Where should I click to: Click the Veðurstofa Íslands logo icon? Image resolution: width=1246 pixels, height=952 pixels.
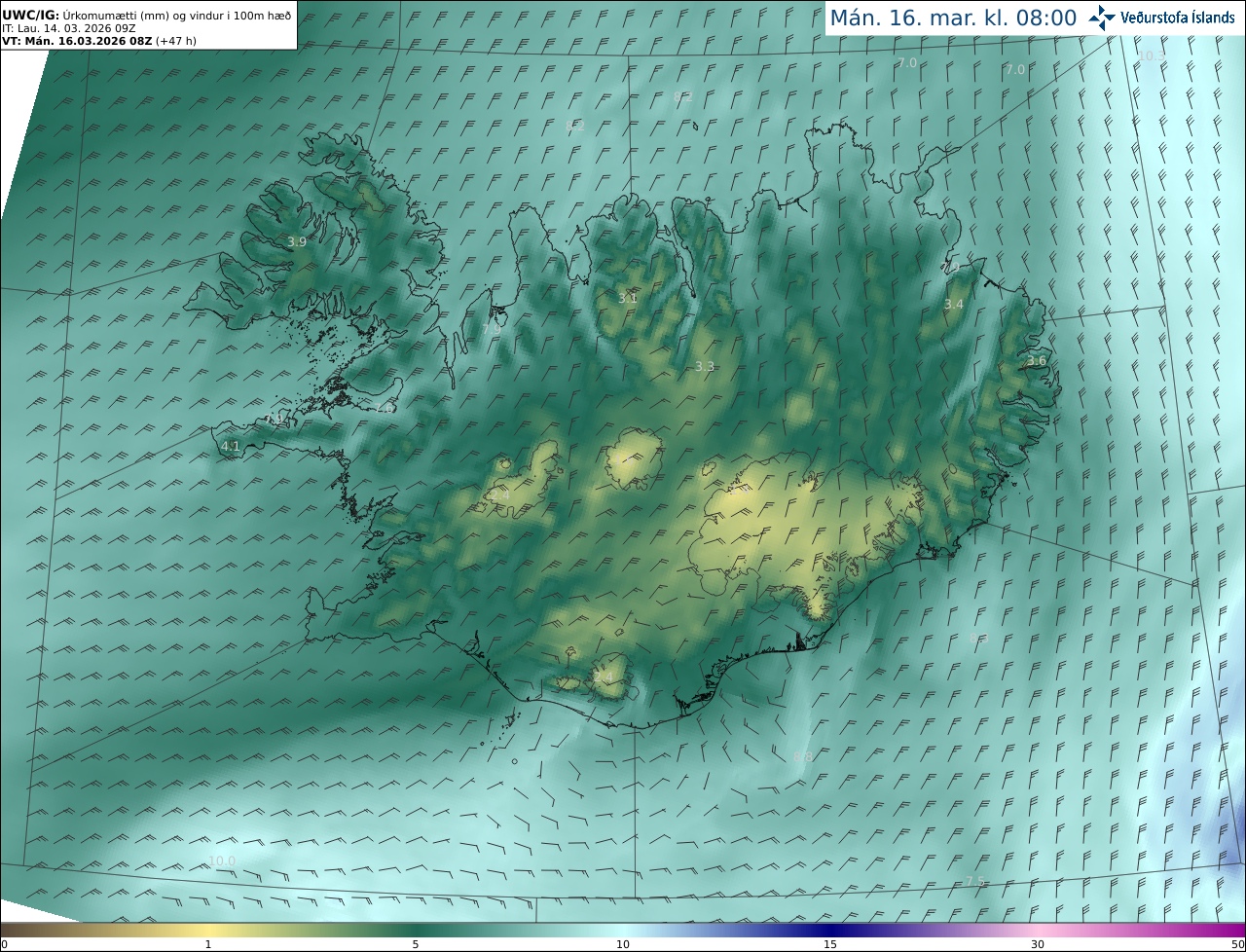tap(1103, 18)
